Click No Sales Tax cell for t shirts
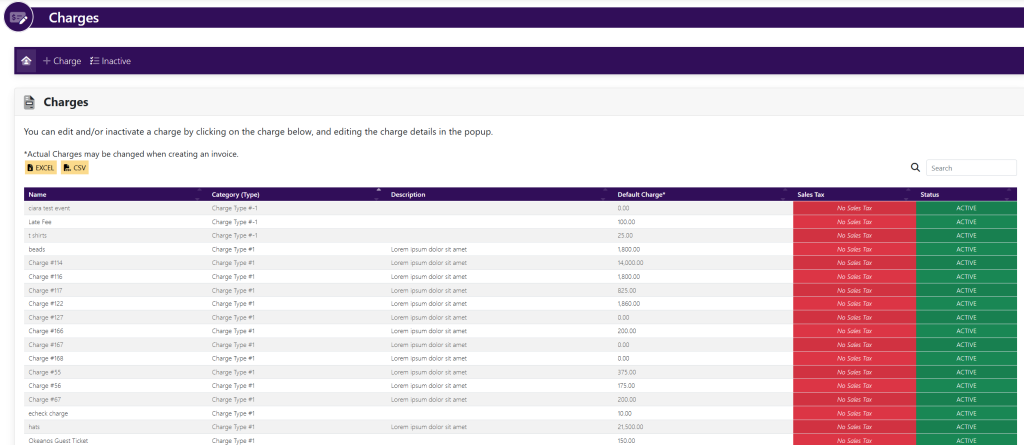 click(x=854, y=235)
